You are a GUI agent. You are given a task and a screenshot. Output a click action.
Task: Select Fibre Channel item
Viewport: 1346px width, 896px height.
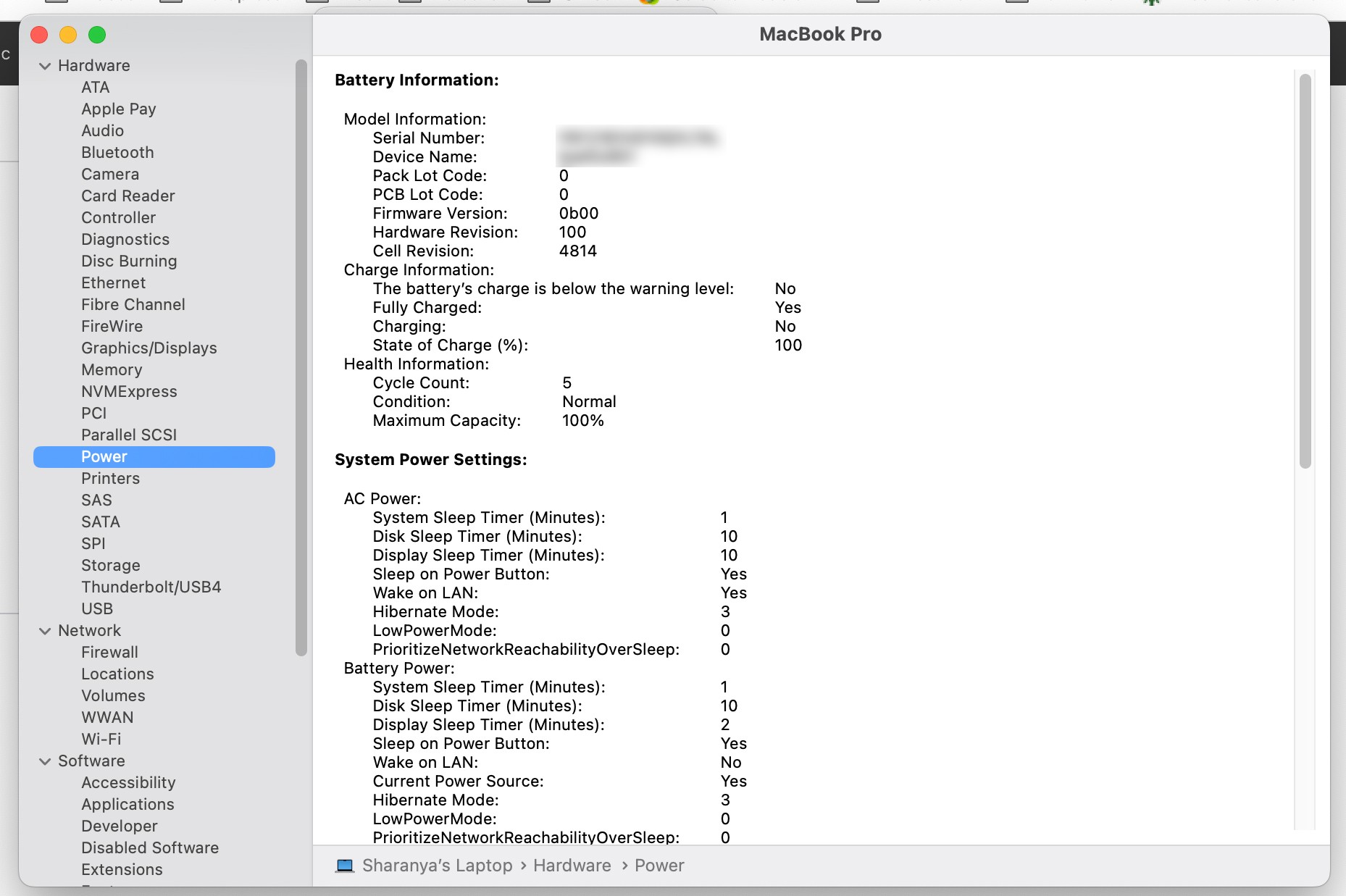point(133,305)
